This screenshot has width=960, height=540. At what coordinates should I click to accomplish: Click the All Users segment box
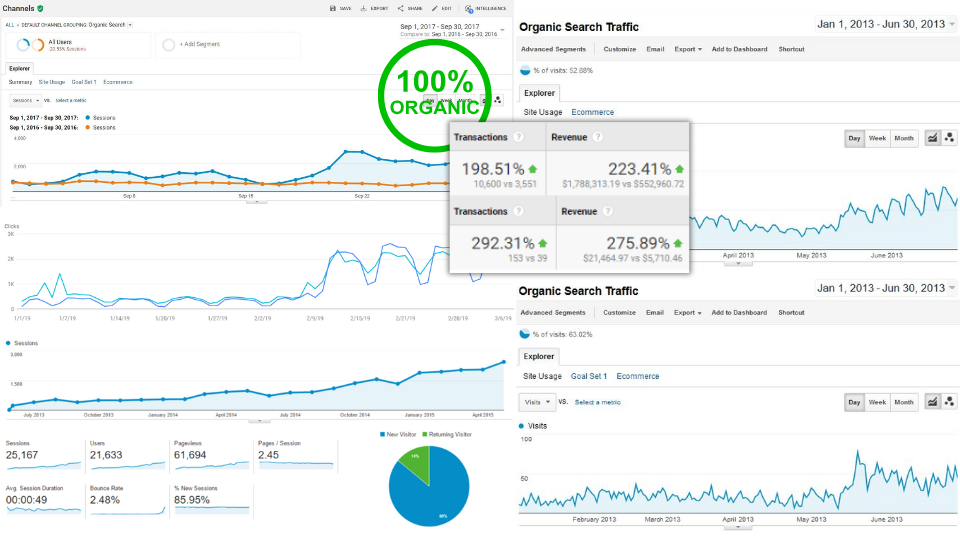tap(78, 45)
